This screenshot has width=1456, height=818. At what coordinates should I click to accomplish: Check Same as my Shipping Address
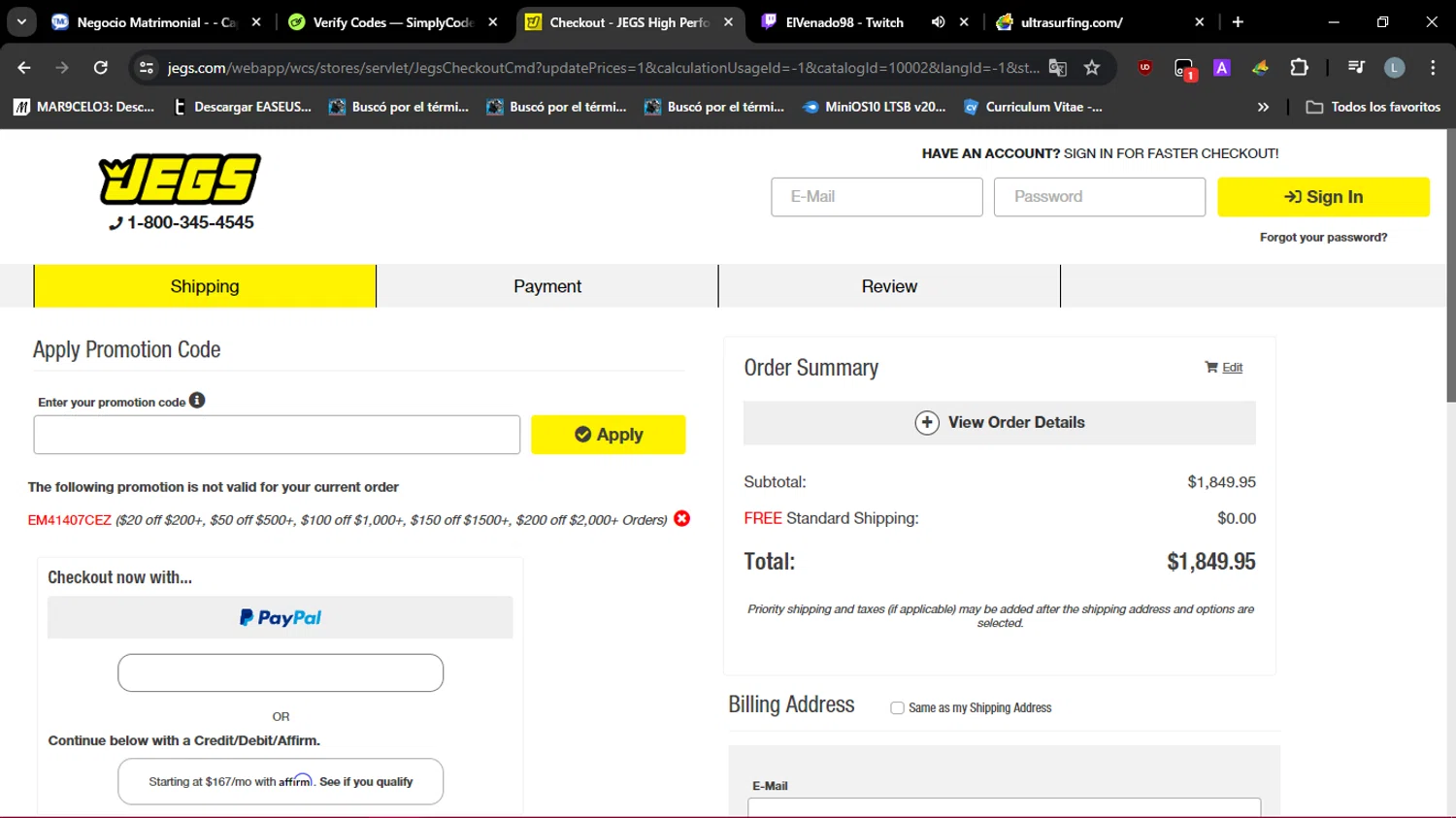[x=897, y=708]
